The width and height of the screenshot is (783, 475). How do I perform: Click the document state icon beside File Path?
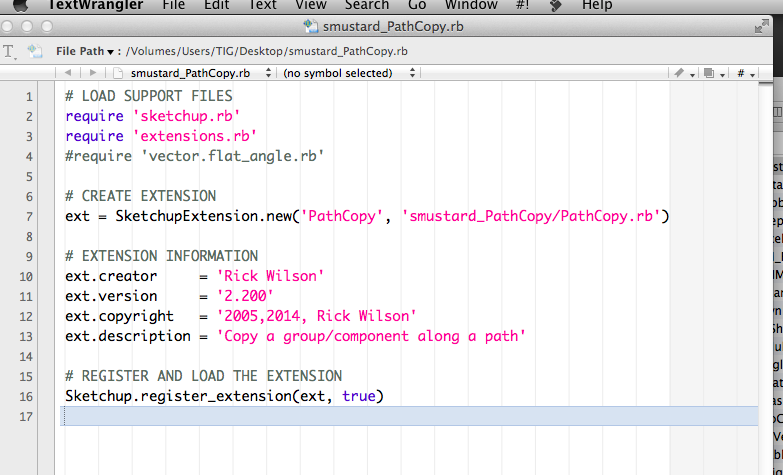coord(36,51)
